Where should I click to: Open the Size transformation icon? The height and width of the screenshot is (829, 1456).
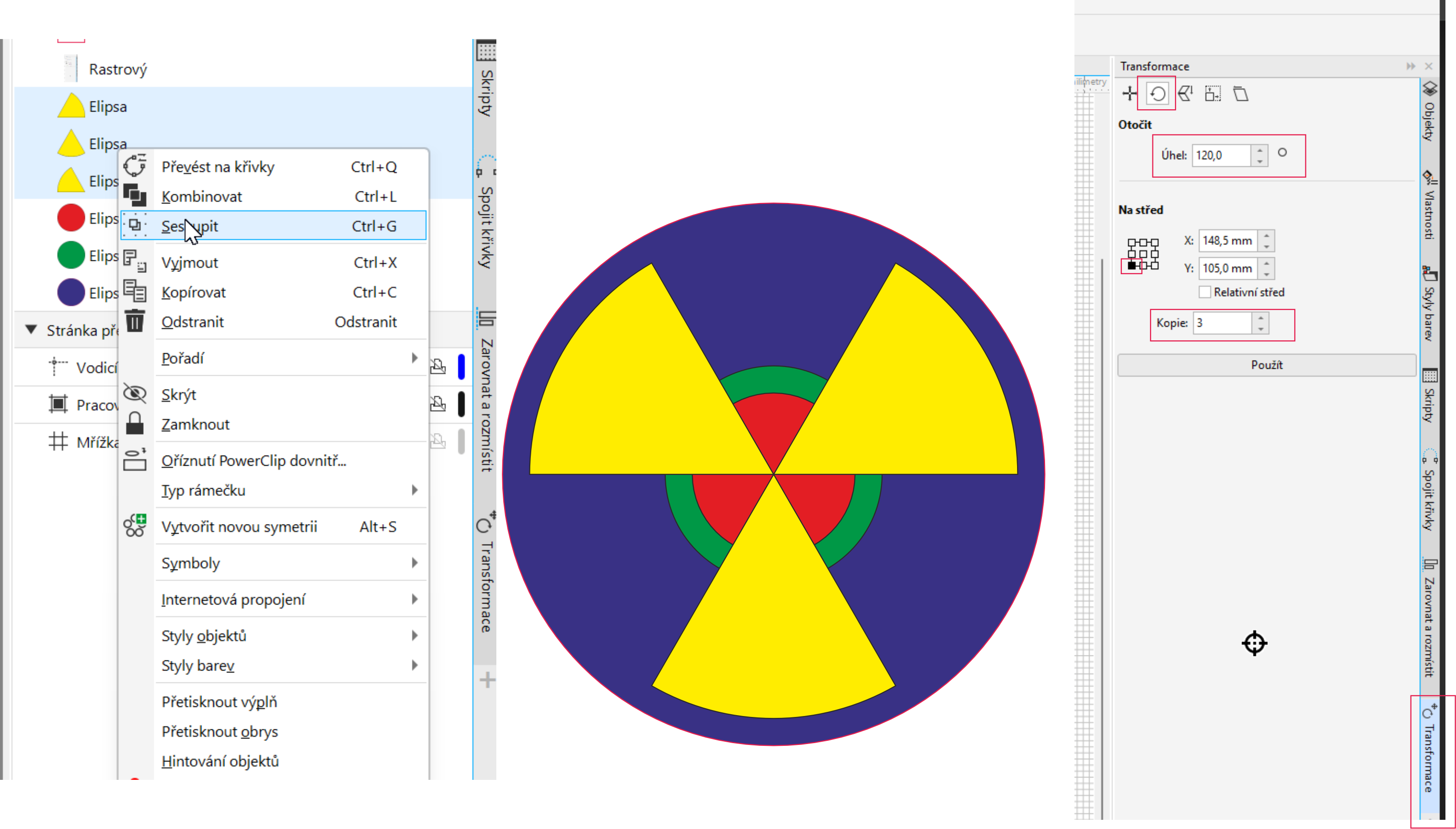[x=1212, y=93]
